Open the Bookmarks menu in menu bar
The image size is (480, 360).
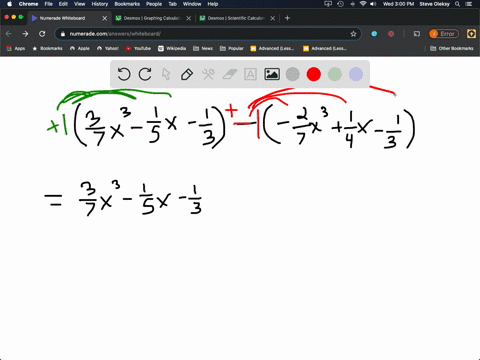click(x=127, y=4)
